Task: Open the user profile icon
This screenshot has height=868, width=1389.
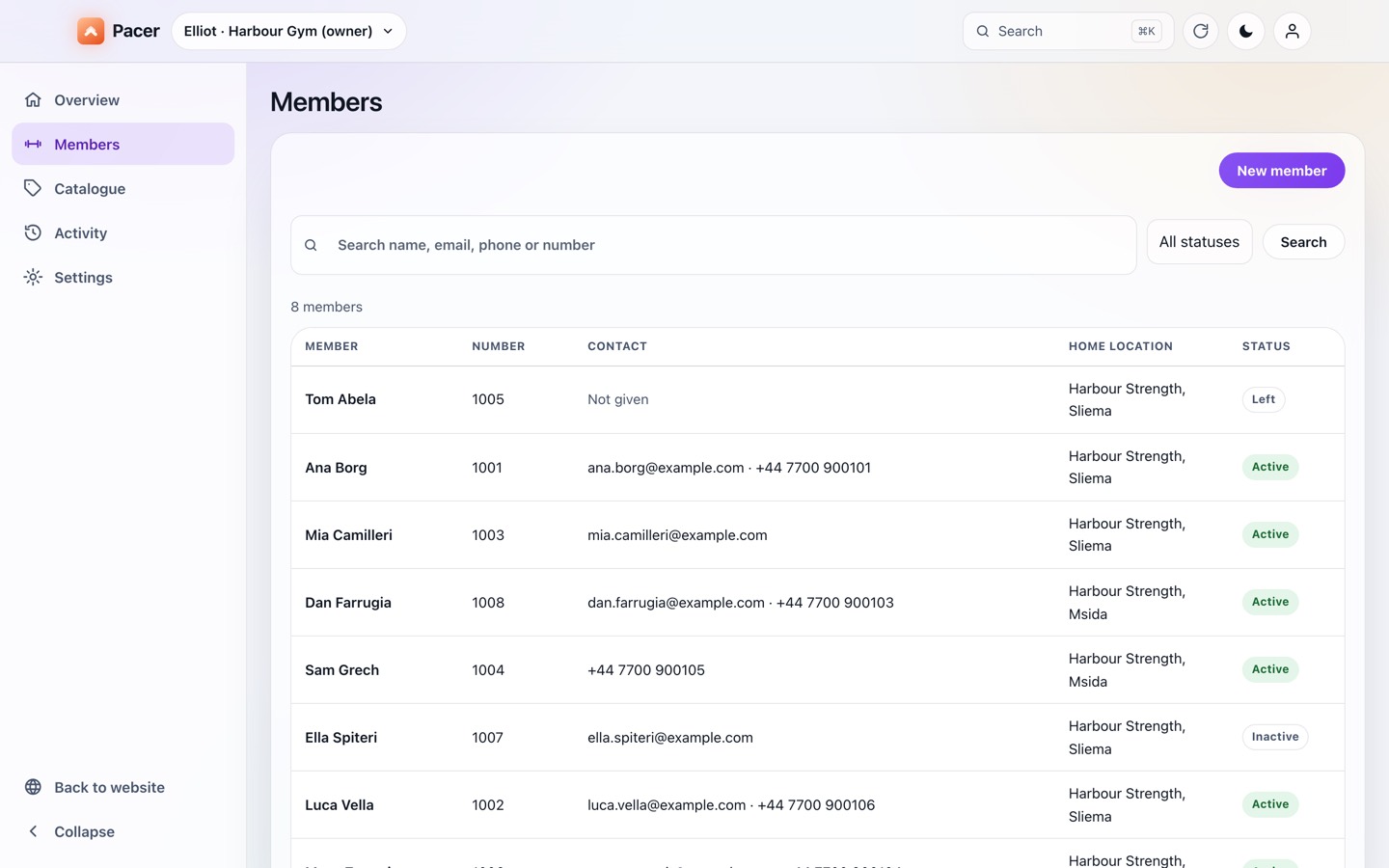Action: tap(1293, 31)
